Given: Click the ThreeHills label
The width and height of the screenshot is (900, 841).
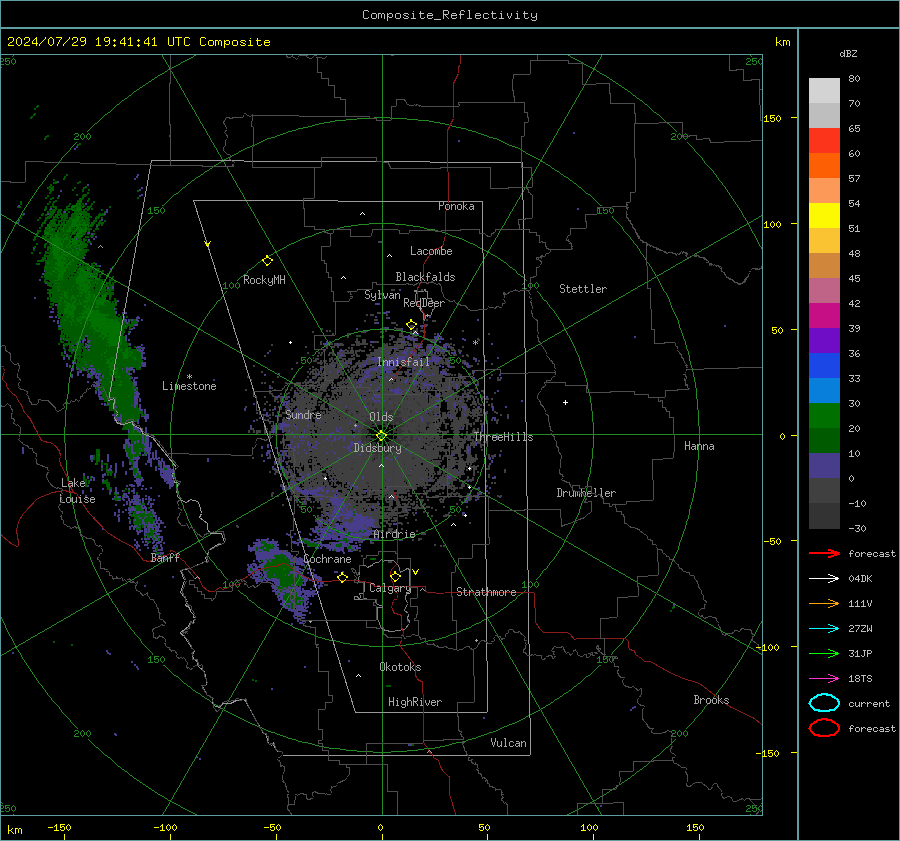Looking at the screenshot, I should 503,437.
